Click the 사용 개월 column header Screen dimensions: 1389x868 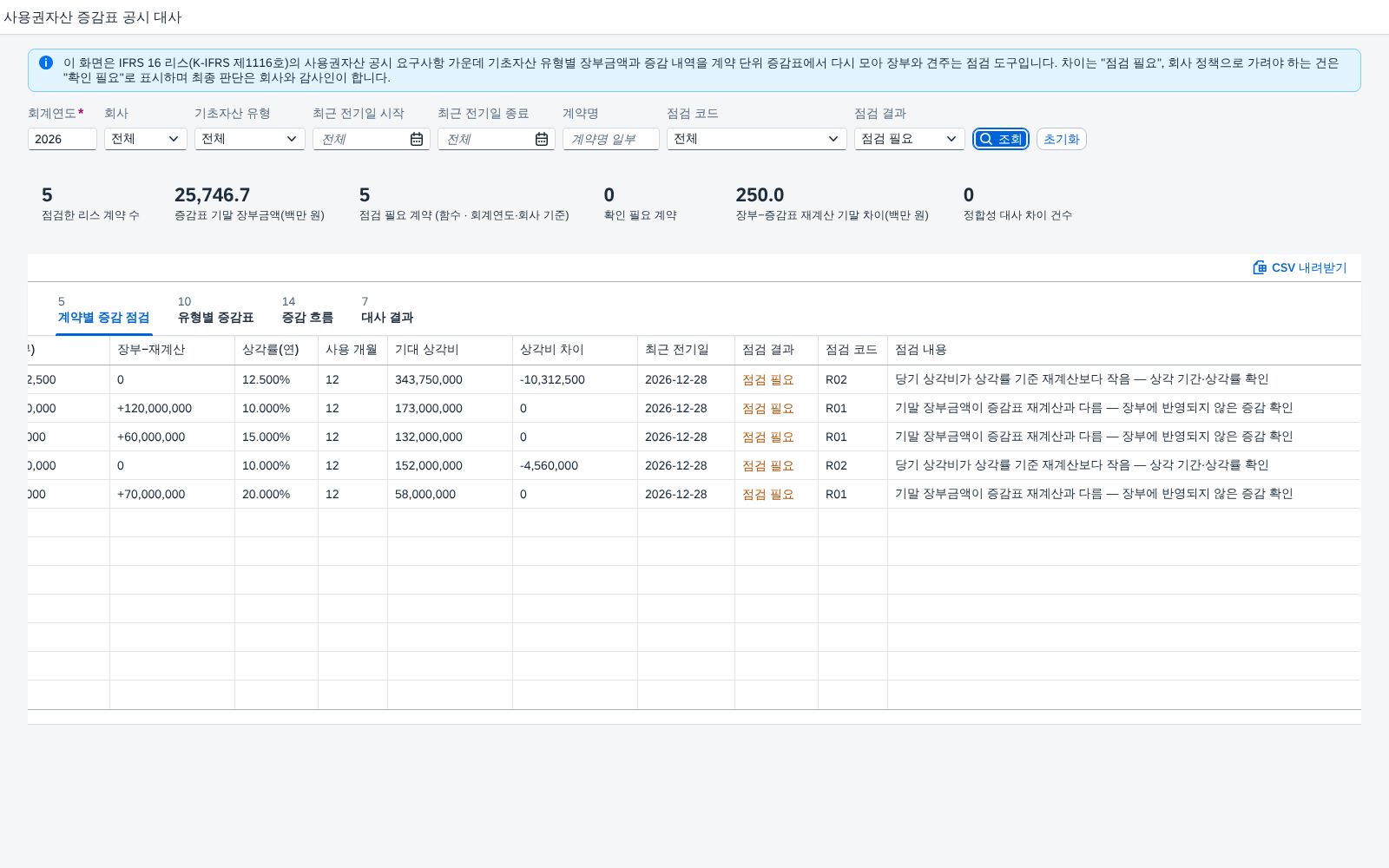point(352,350)
